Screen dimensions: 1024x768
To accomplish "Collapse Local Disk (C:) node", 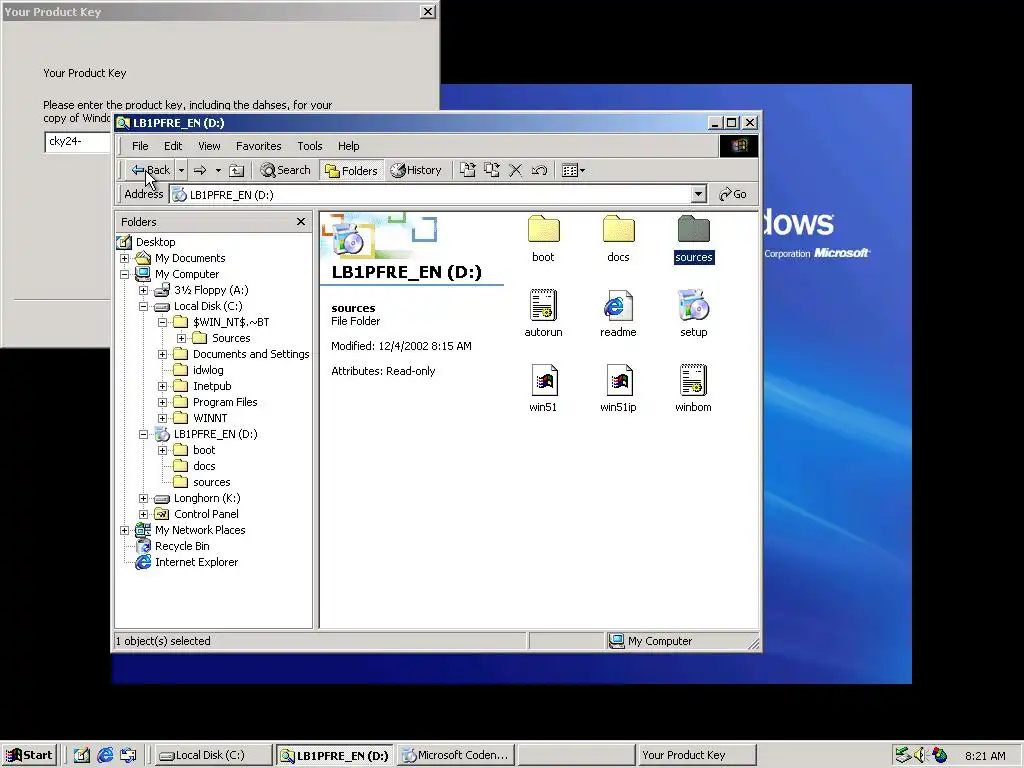I will click(144, 306).
